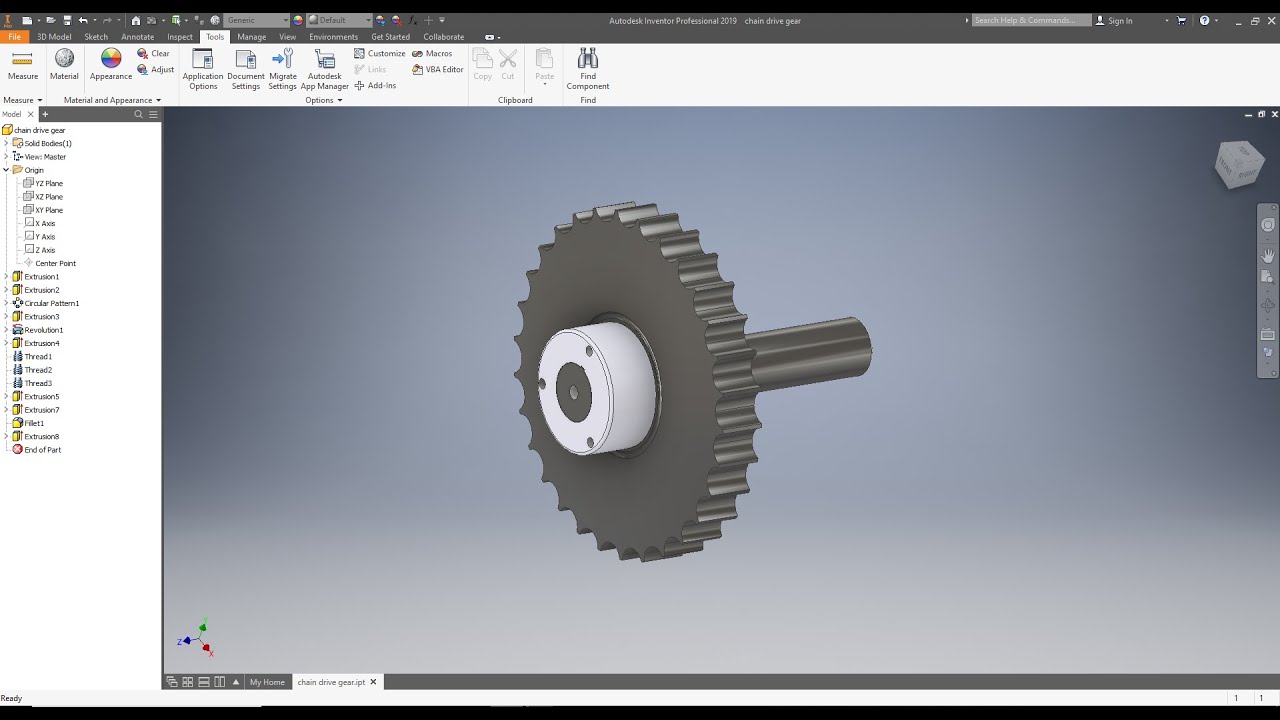Click the Adjust appearance tool

click(x=155, y=70)
